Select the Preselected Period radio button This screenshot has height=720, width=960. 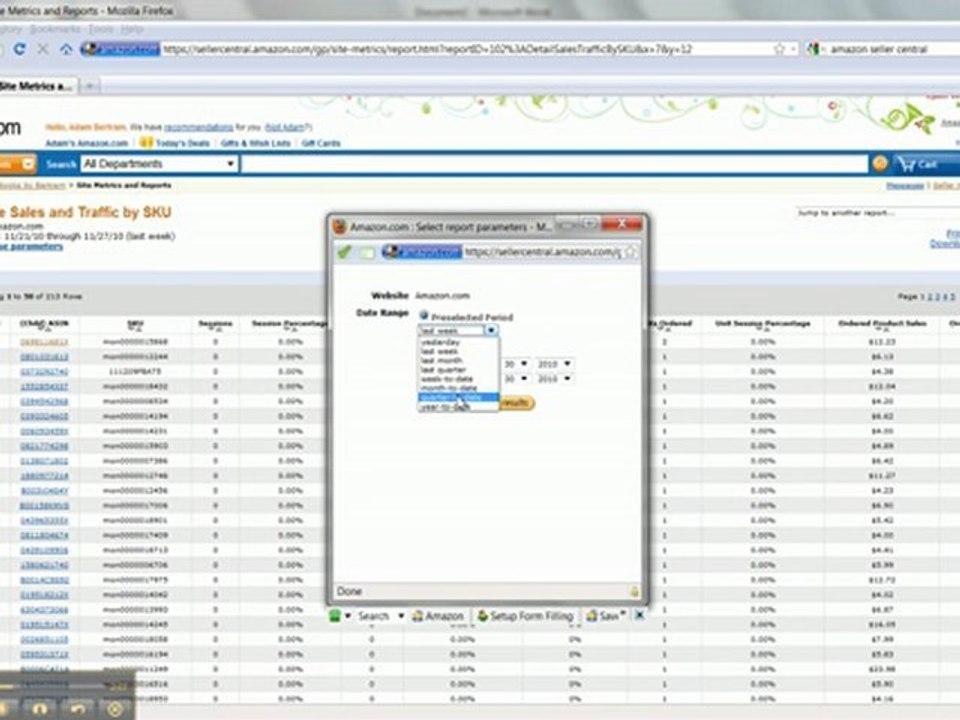(424, 316)
